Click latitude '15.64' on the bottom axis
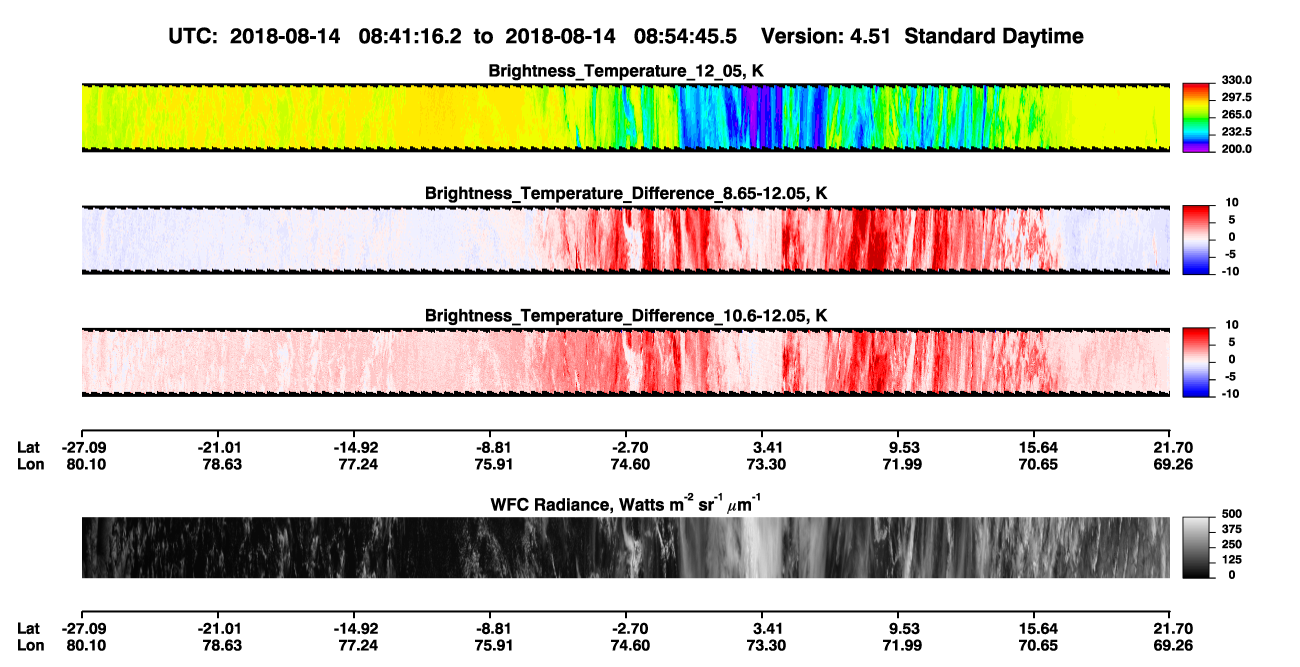 pos(1038,628)
